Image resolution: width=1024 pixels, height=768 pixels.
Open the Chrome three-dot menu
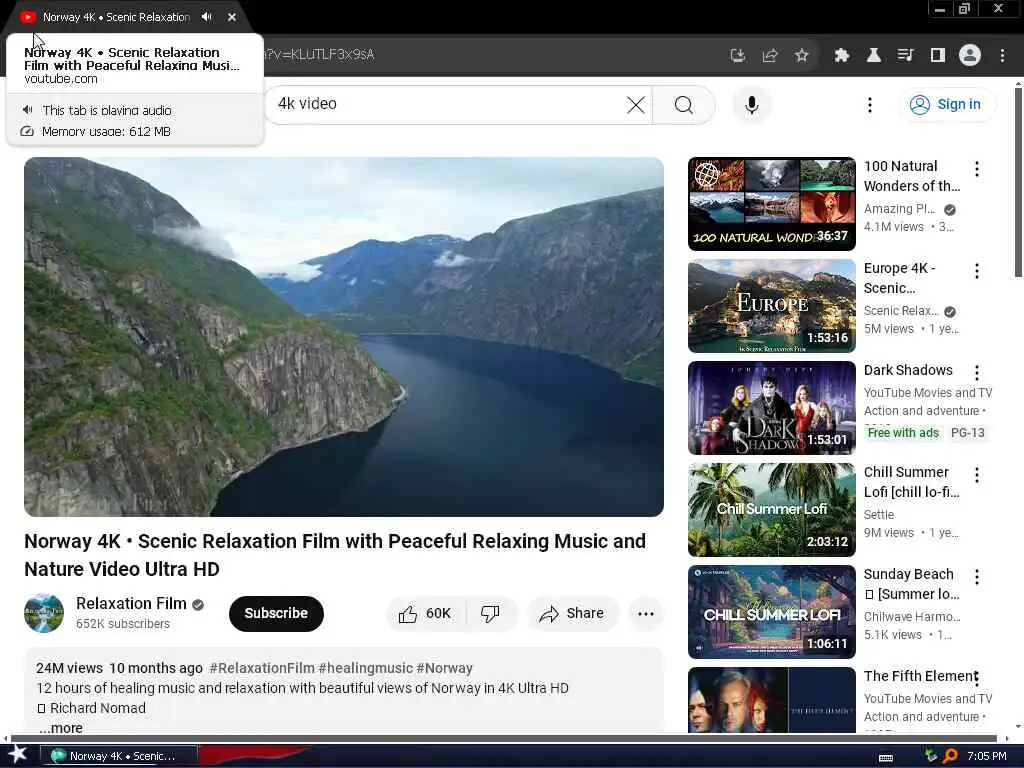click(1002, 56)
